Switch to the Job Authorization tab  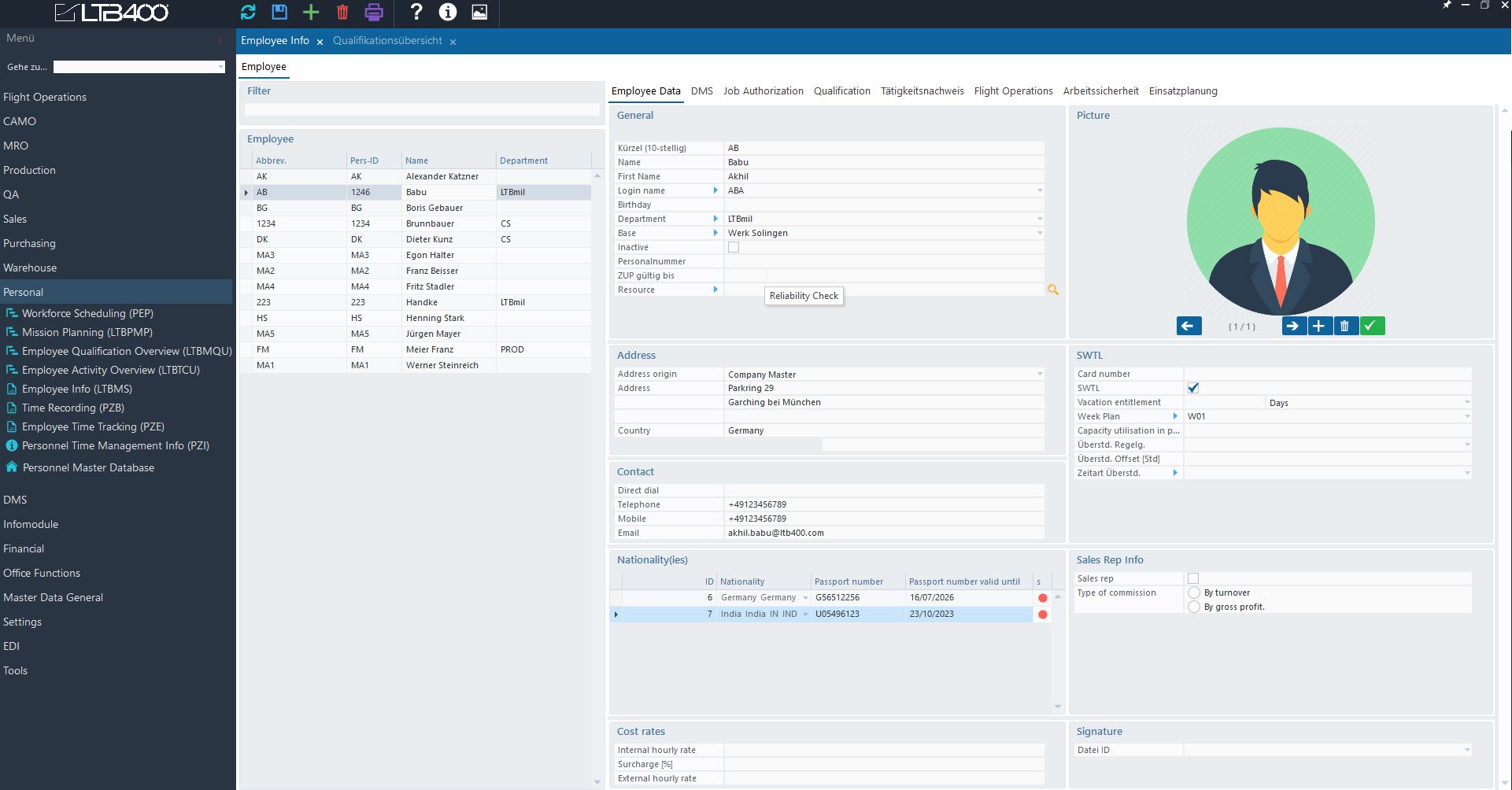[763, 91]
